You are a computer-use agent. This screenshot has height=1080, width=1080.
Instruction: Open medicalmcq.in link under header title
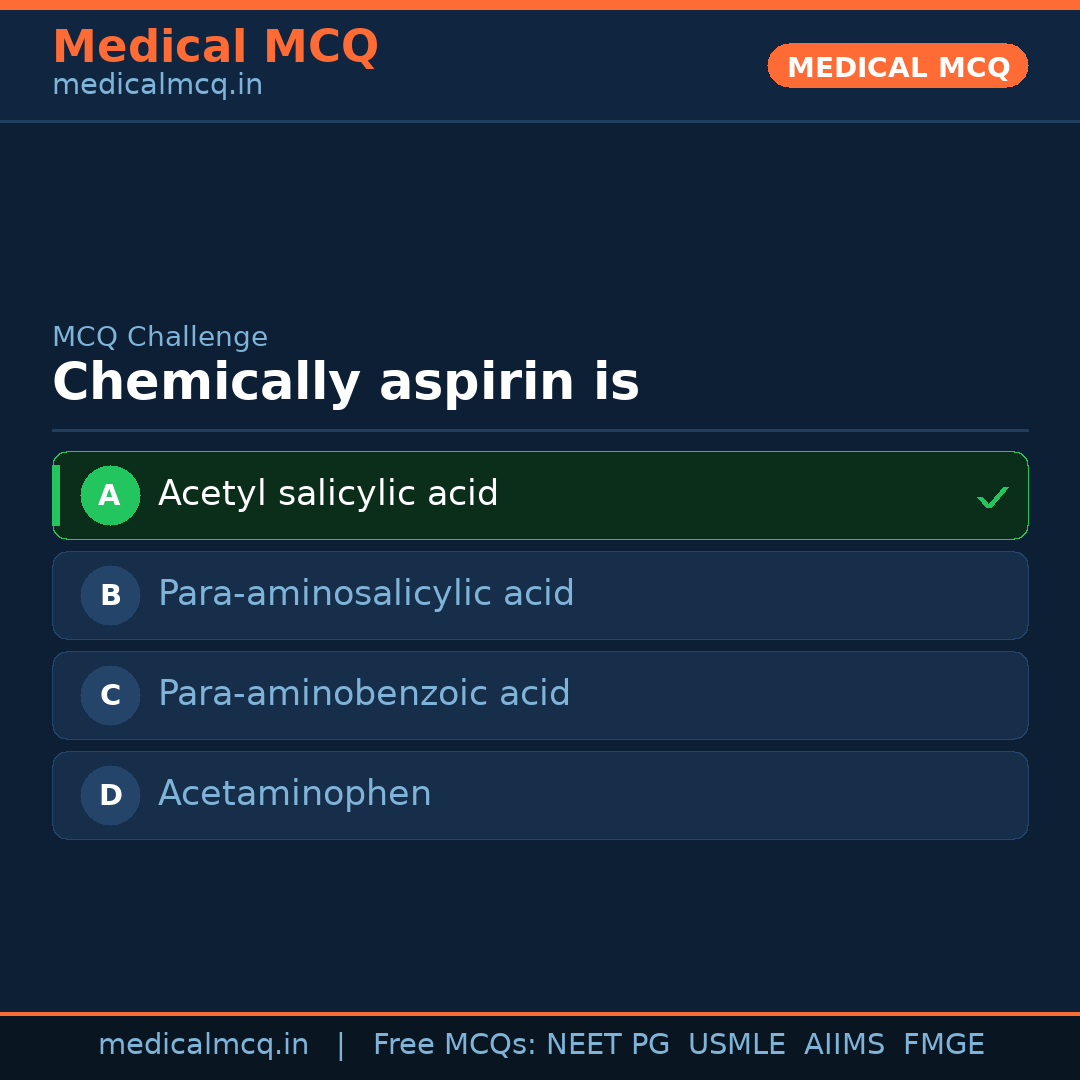157,86
